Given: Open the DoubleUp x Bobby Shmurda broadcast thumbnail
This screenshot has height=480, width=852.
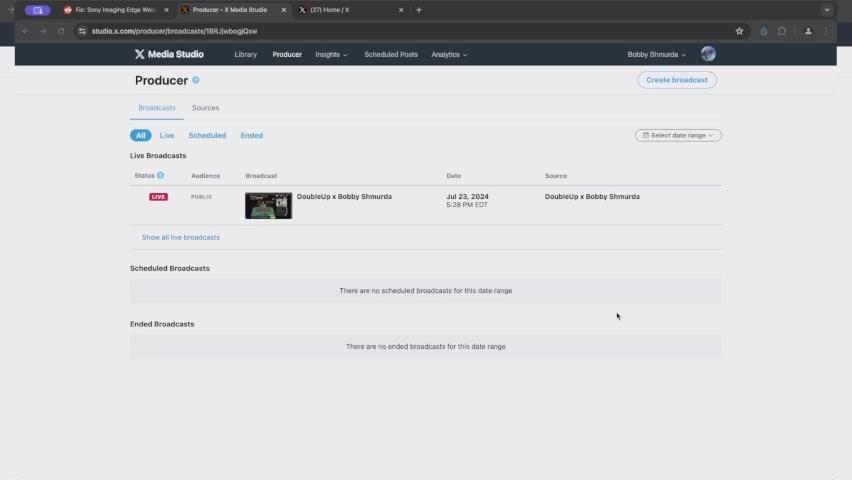Looking at the screenshot, I should point(268,205).
